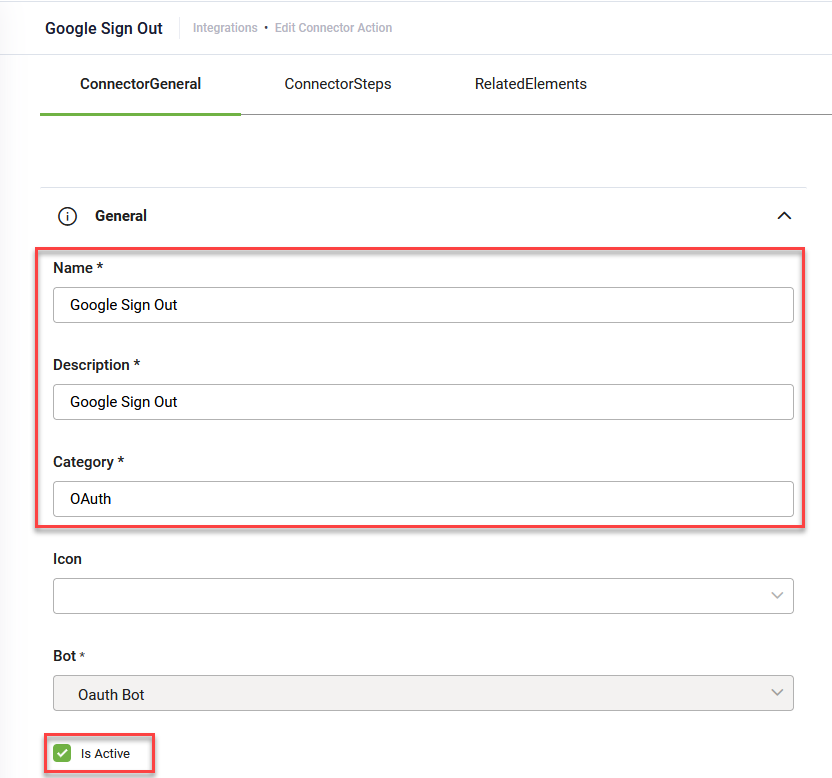Screen dimensions: 832x778
Task: Click the General section heading
Action: tap(121, 216)
